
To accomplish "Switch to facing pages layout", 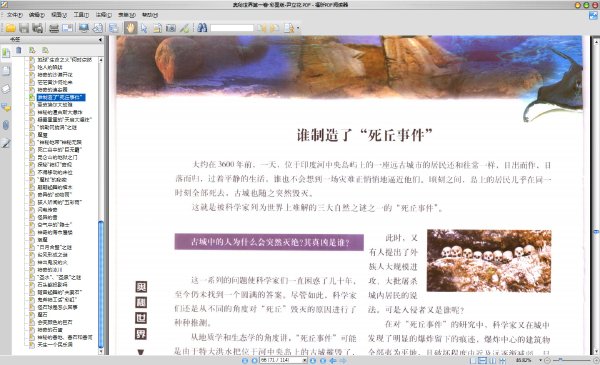I will tap(492, 360).
